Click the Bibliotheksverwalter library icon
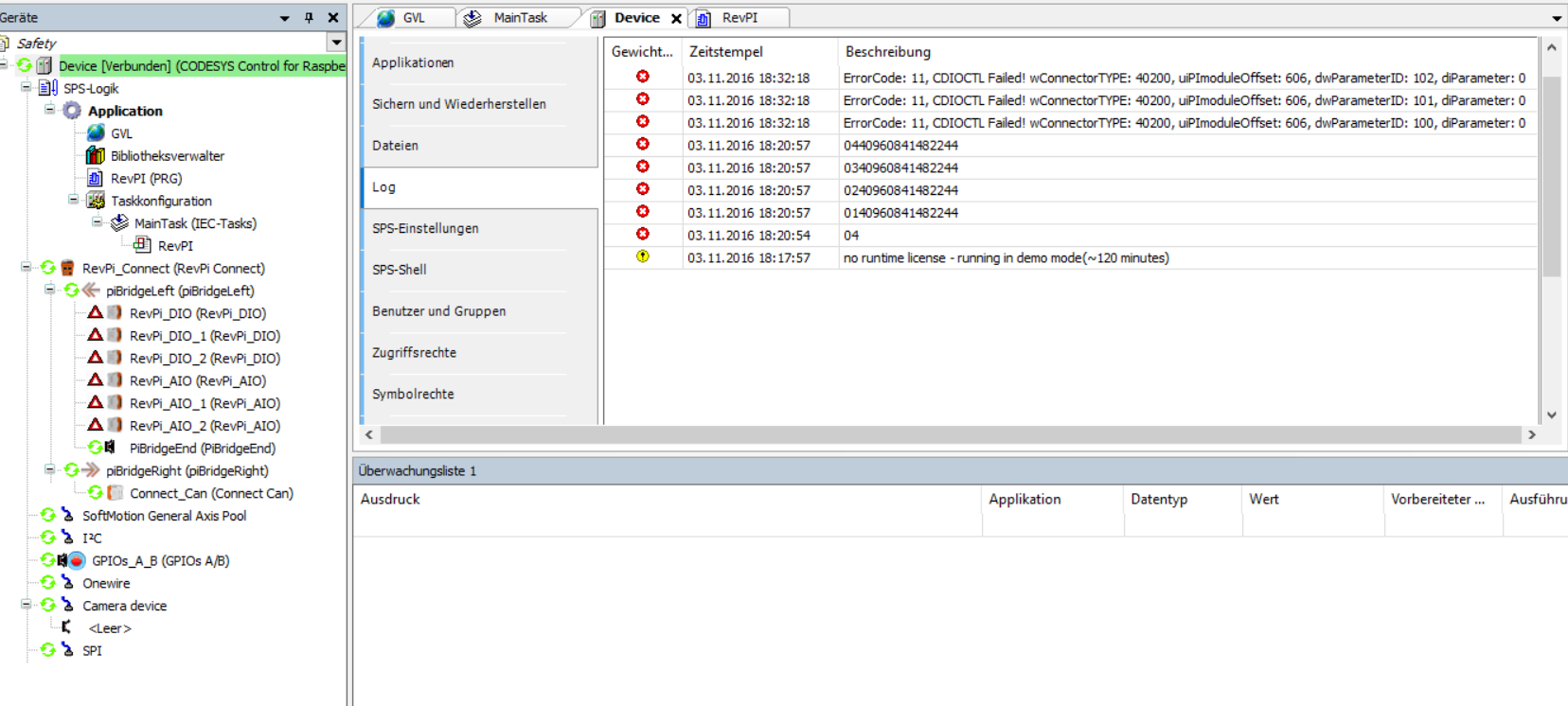This screenshot has height=706, width=1568. pyautogui.click(x=96, y=155)
